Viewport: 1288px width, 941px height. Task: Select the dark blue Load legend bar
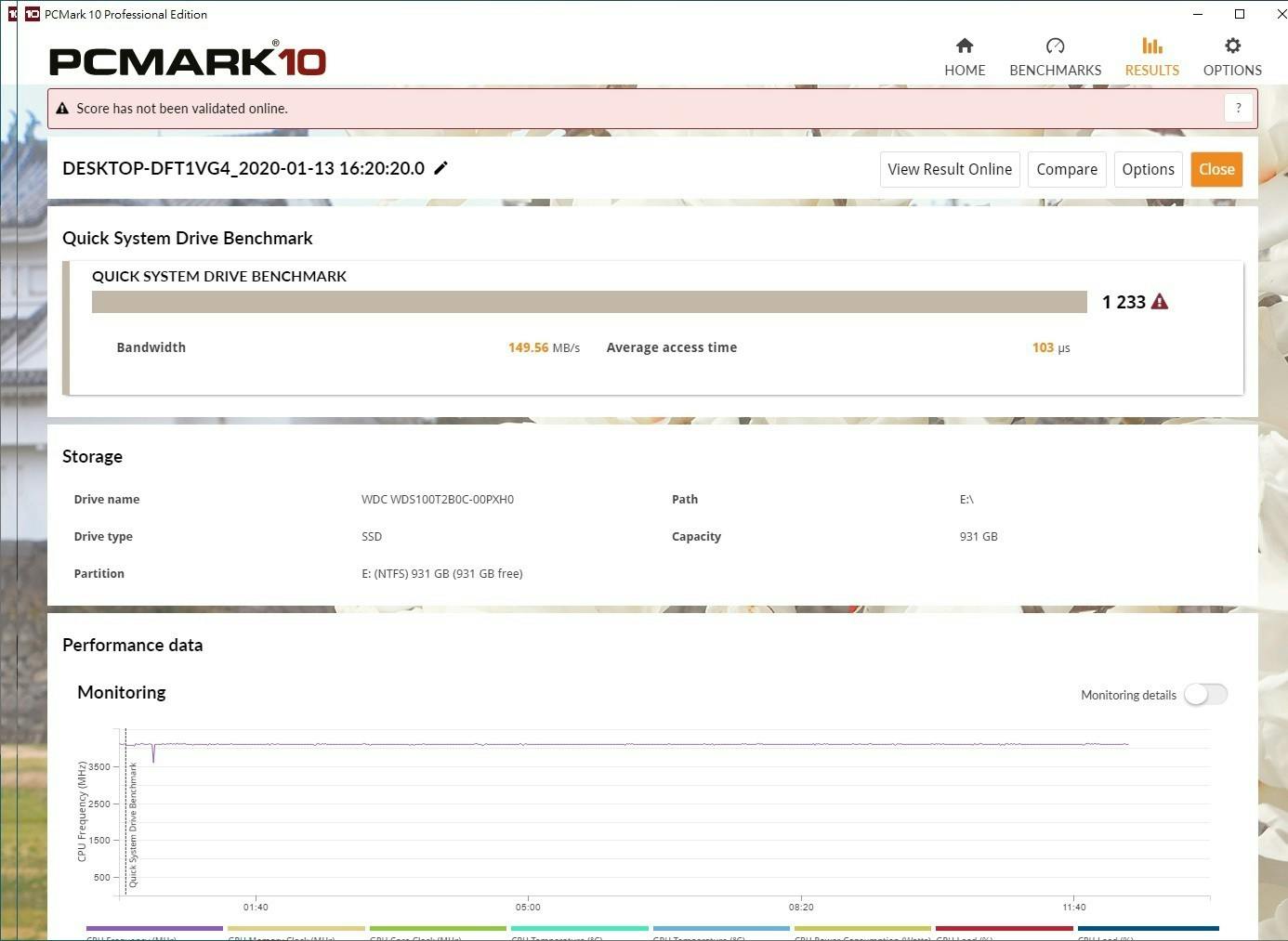[1148, 928]
